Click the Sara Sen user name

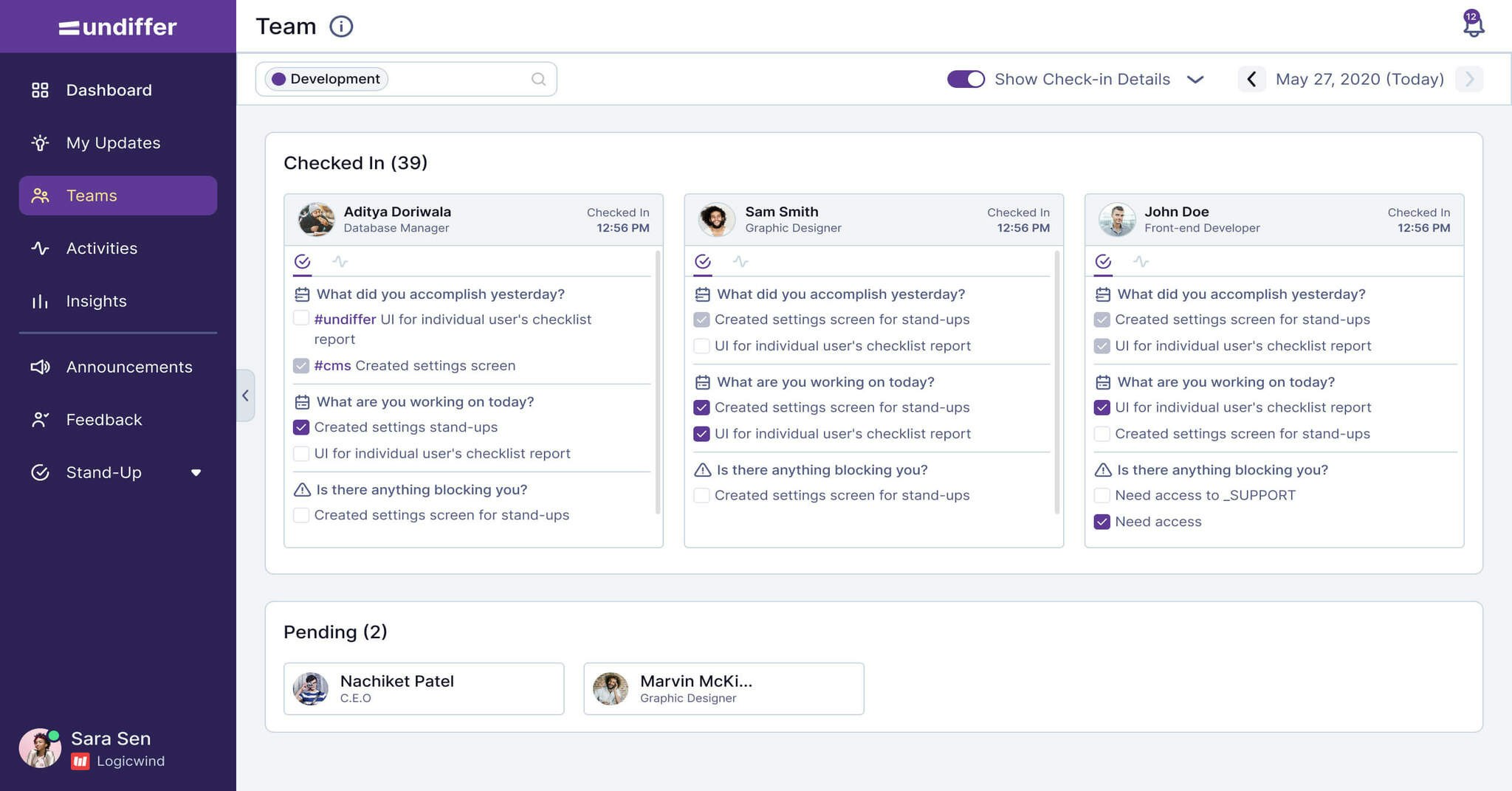click(111, 739)
